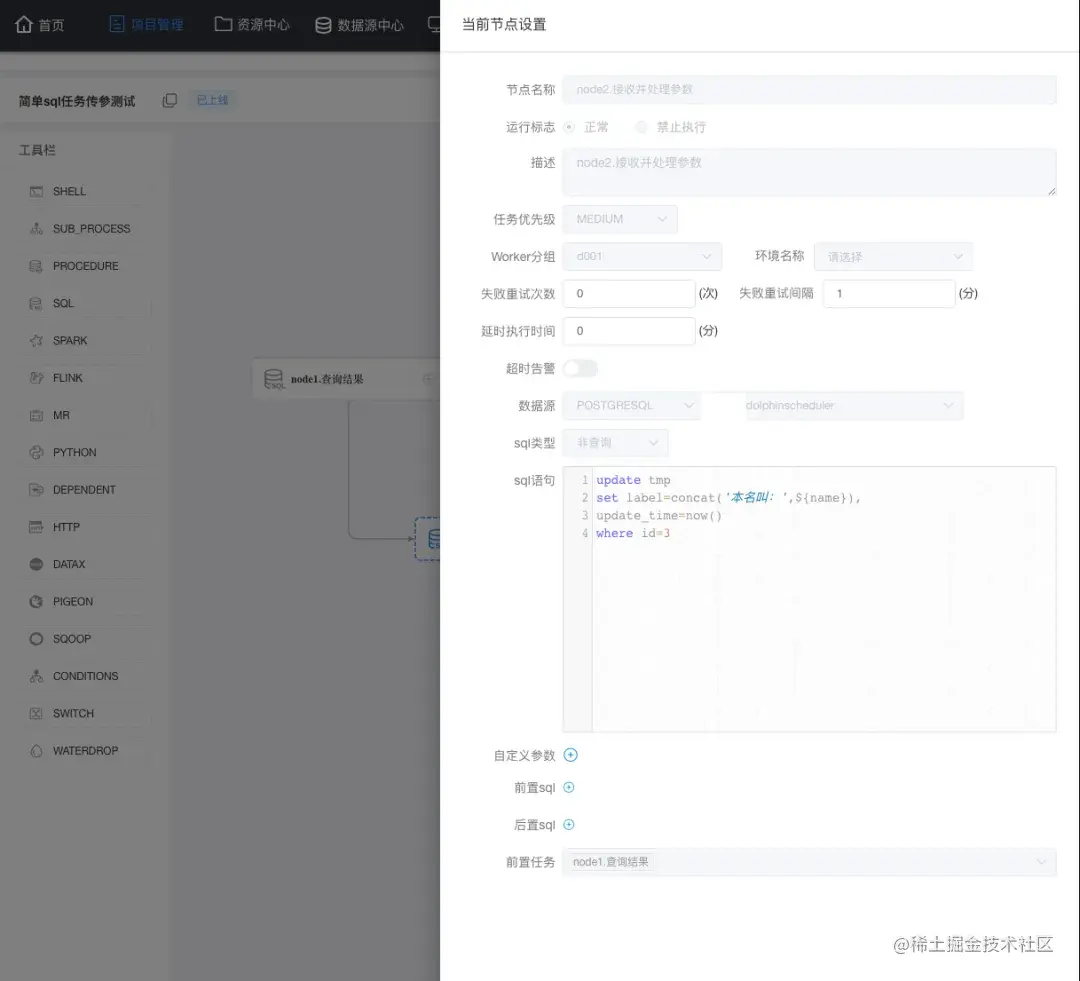Go to 首页 in top navigation
1080x981 pixels.
(40, 25)
